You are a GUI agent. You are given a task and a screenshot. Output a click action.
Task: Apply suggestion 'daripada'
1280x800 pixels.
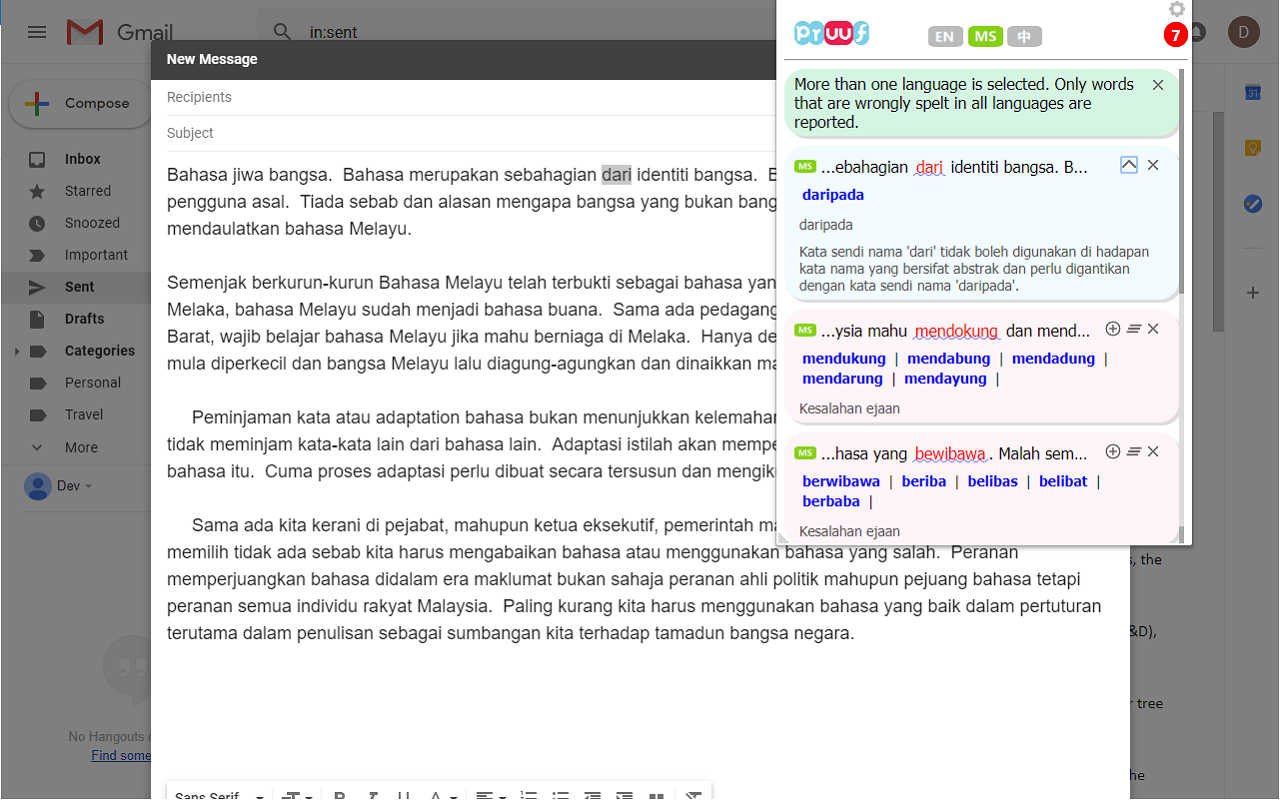point(833,195)
